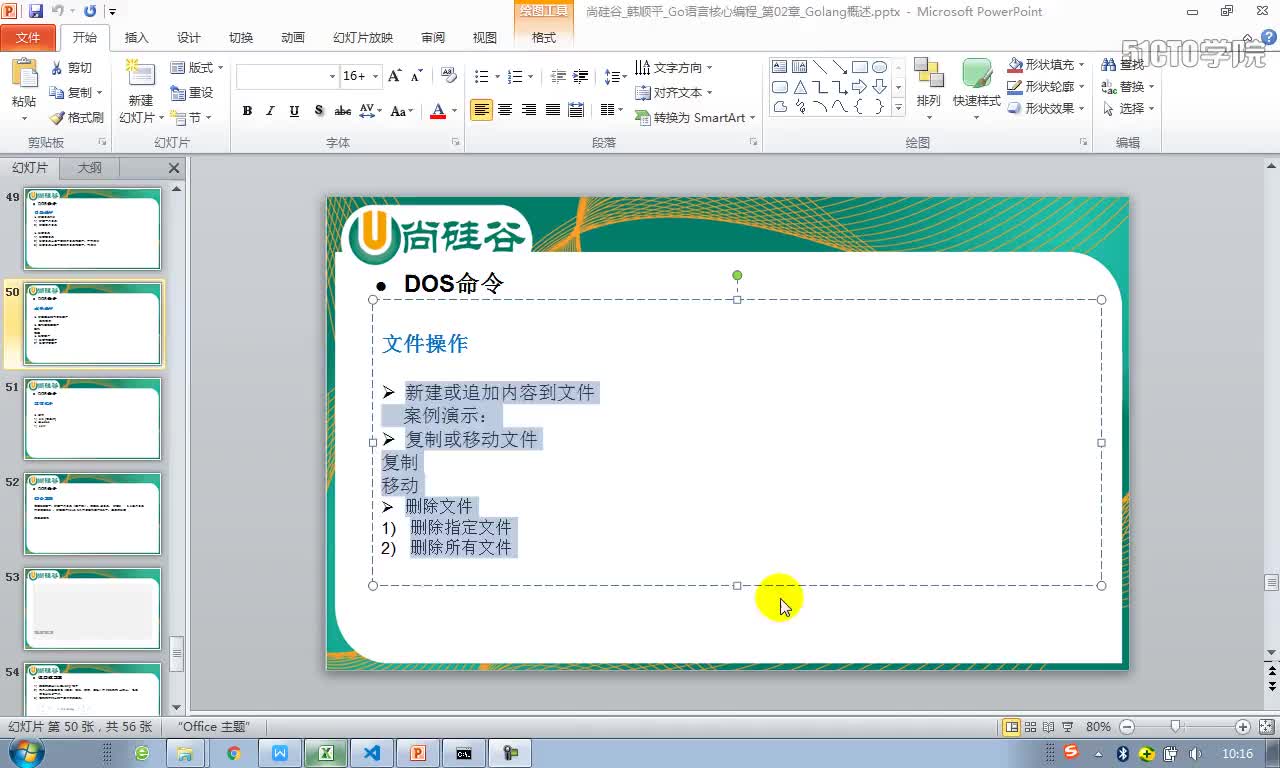
Task: Select the text box shape in gallery
Action: [x=780, y=67]
